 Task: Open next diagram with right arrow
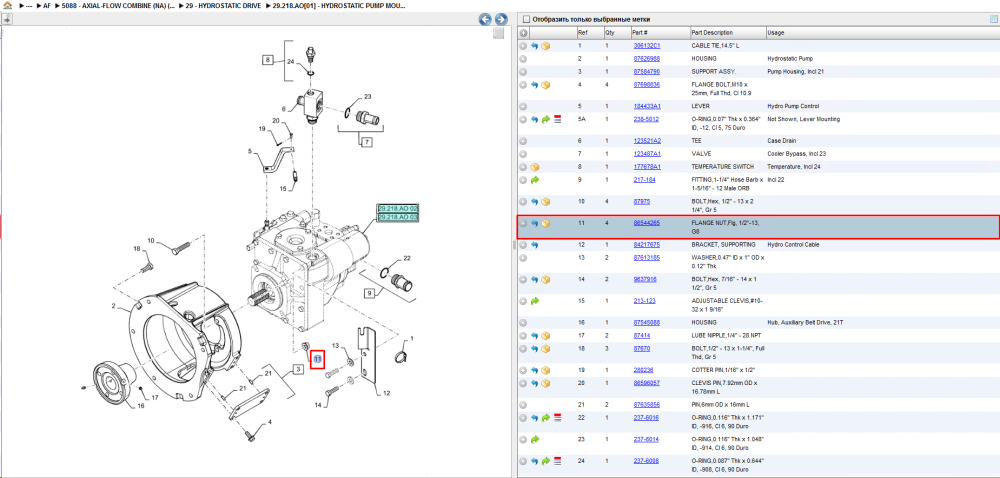point(501,20)
